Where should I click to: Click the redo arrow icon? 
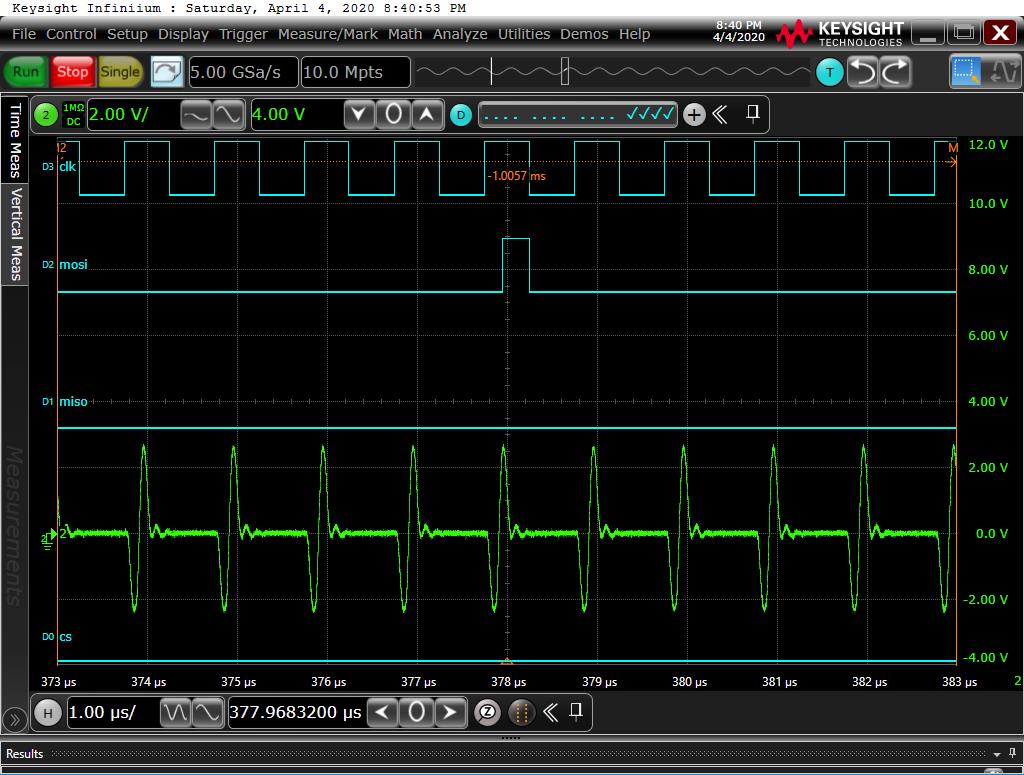pyautogui.click(x=895, y=72)
